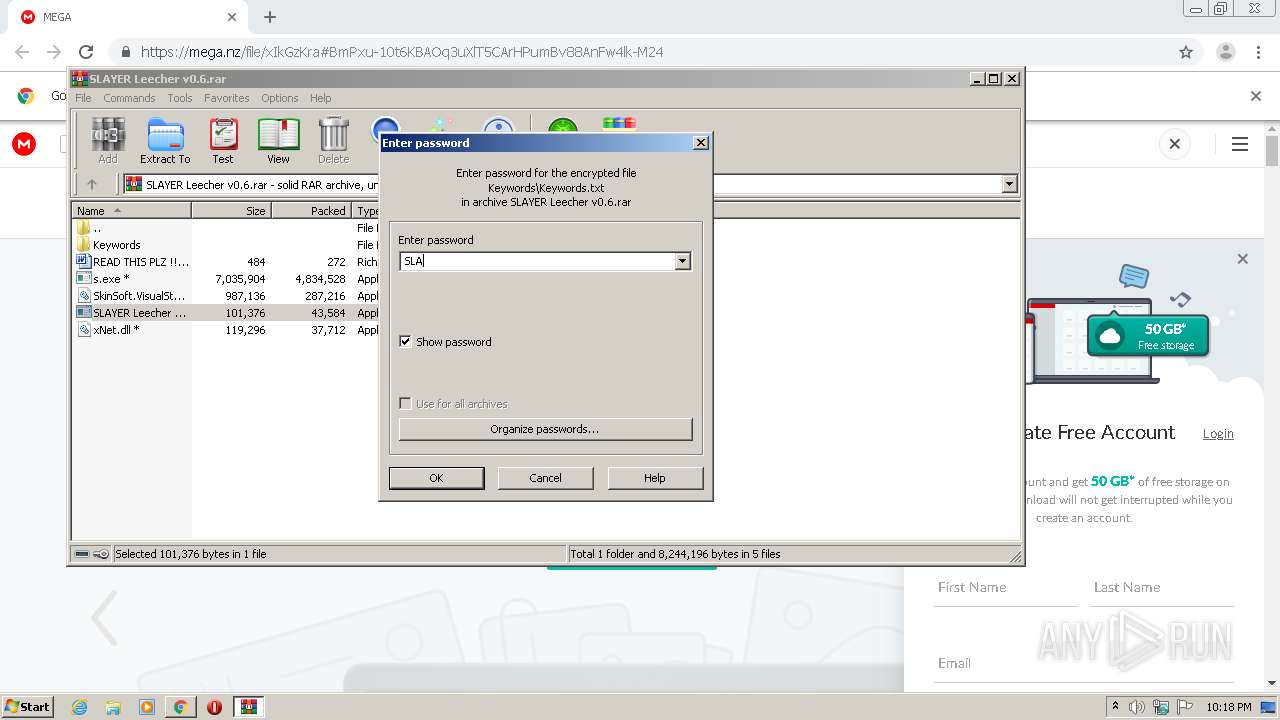The image size is (1280, 720).
Task: Click the Help button in password dialog
Action: 655,478
